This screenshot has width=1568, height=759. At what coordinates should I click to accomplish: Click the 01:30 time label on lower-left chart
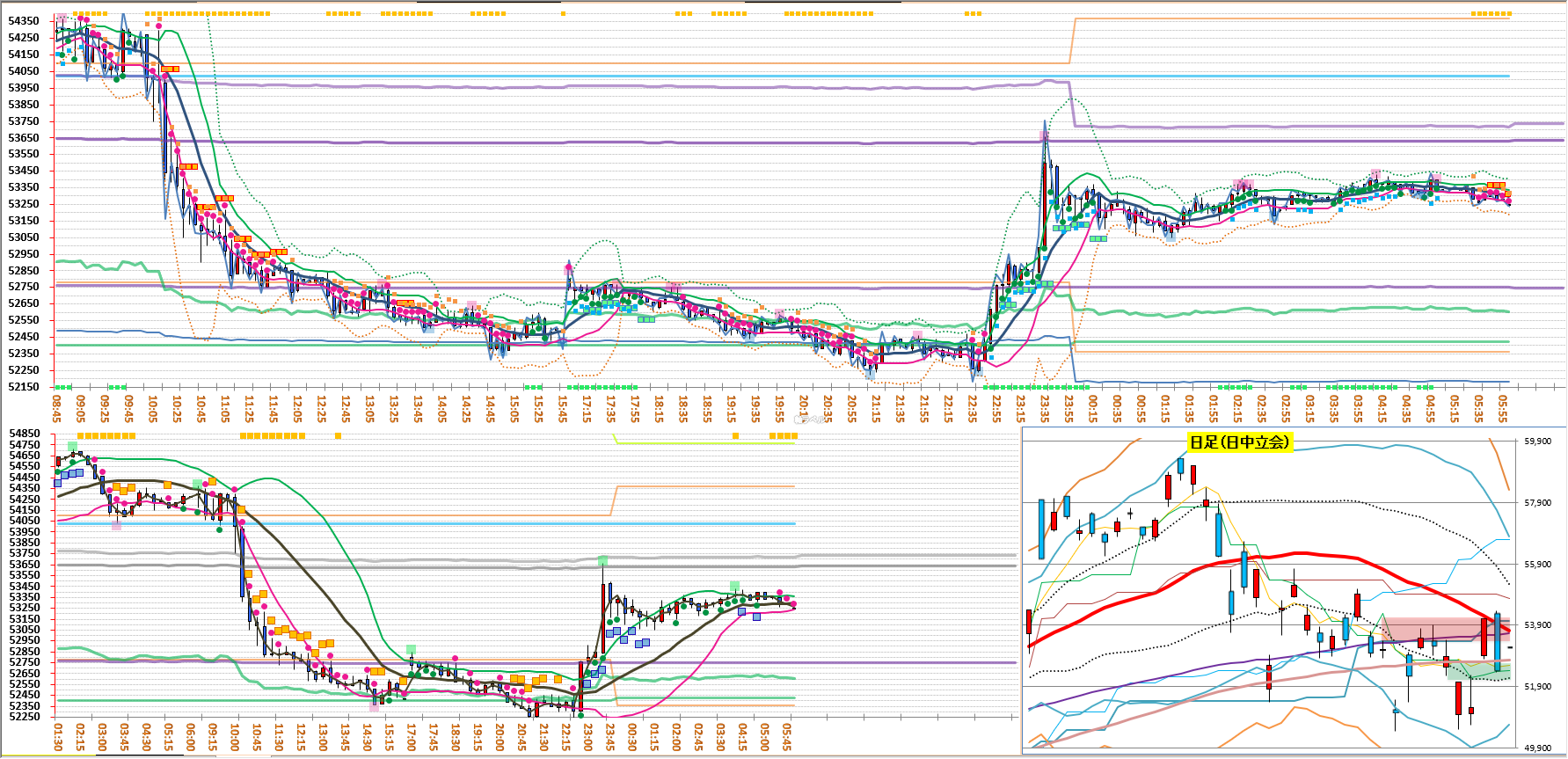(x=58, y=737)
